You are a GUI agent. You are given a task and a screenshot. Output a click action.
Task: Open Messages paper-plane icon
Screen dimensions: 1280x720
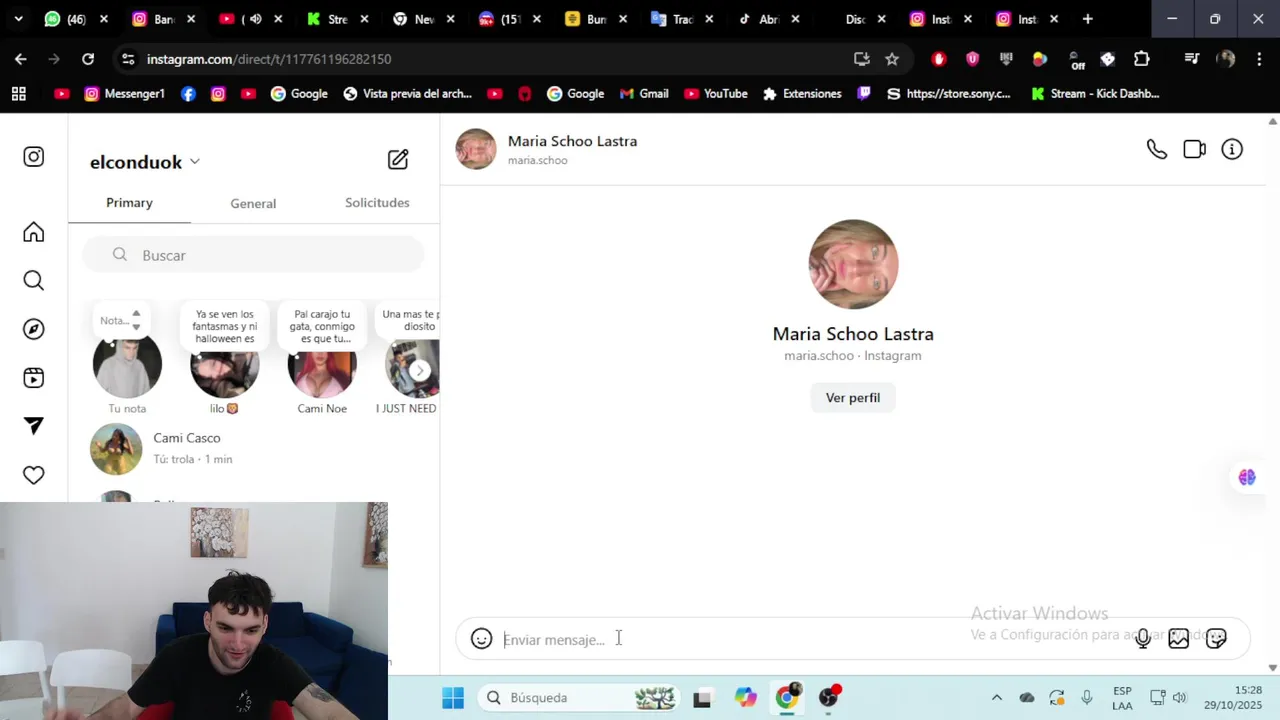tap(34, 426)
